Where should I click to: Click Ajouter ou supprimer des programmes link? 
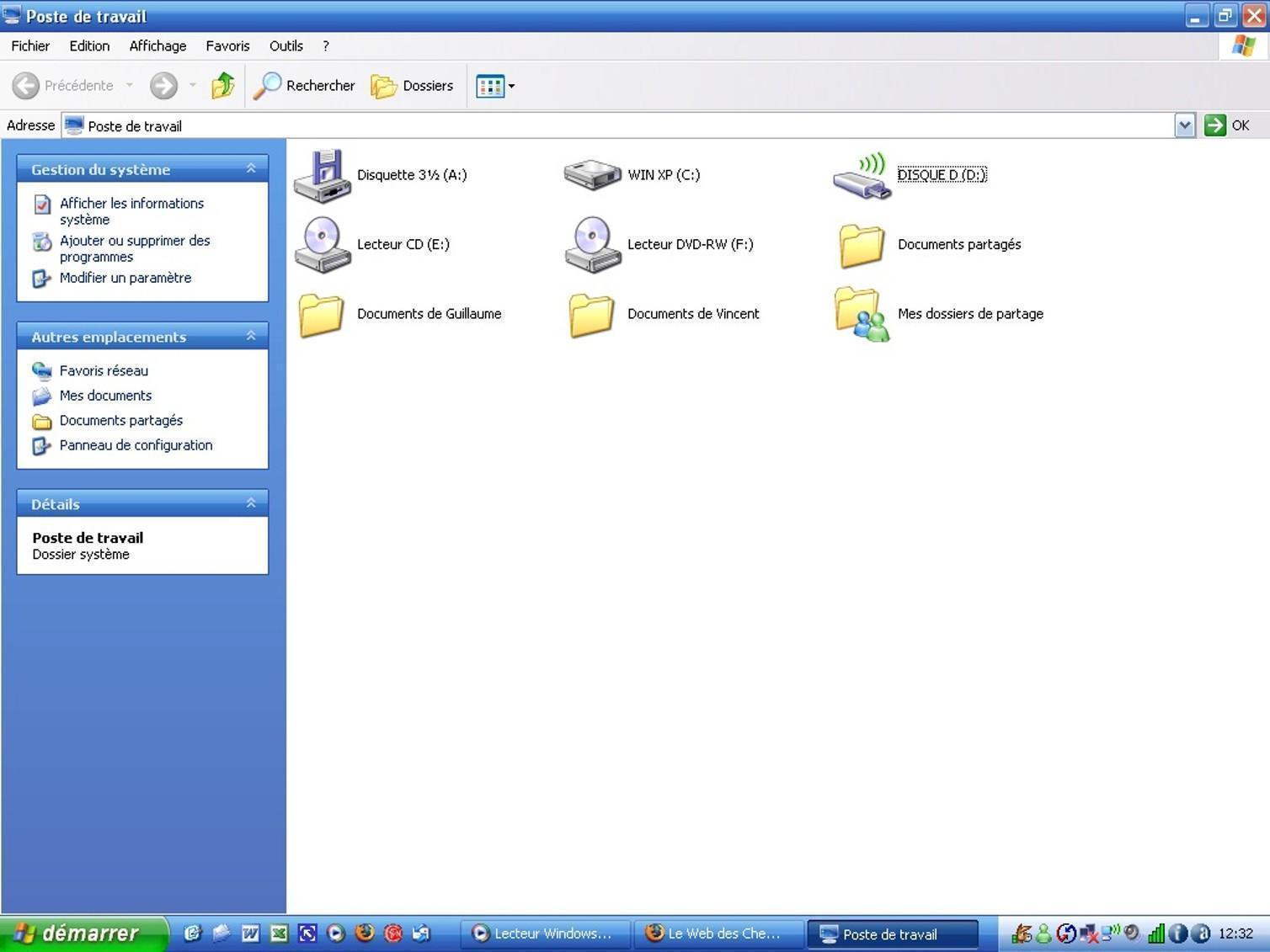(x=134, y=248)
